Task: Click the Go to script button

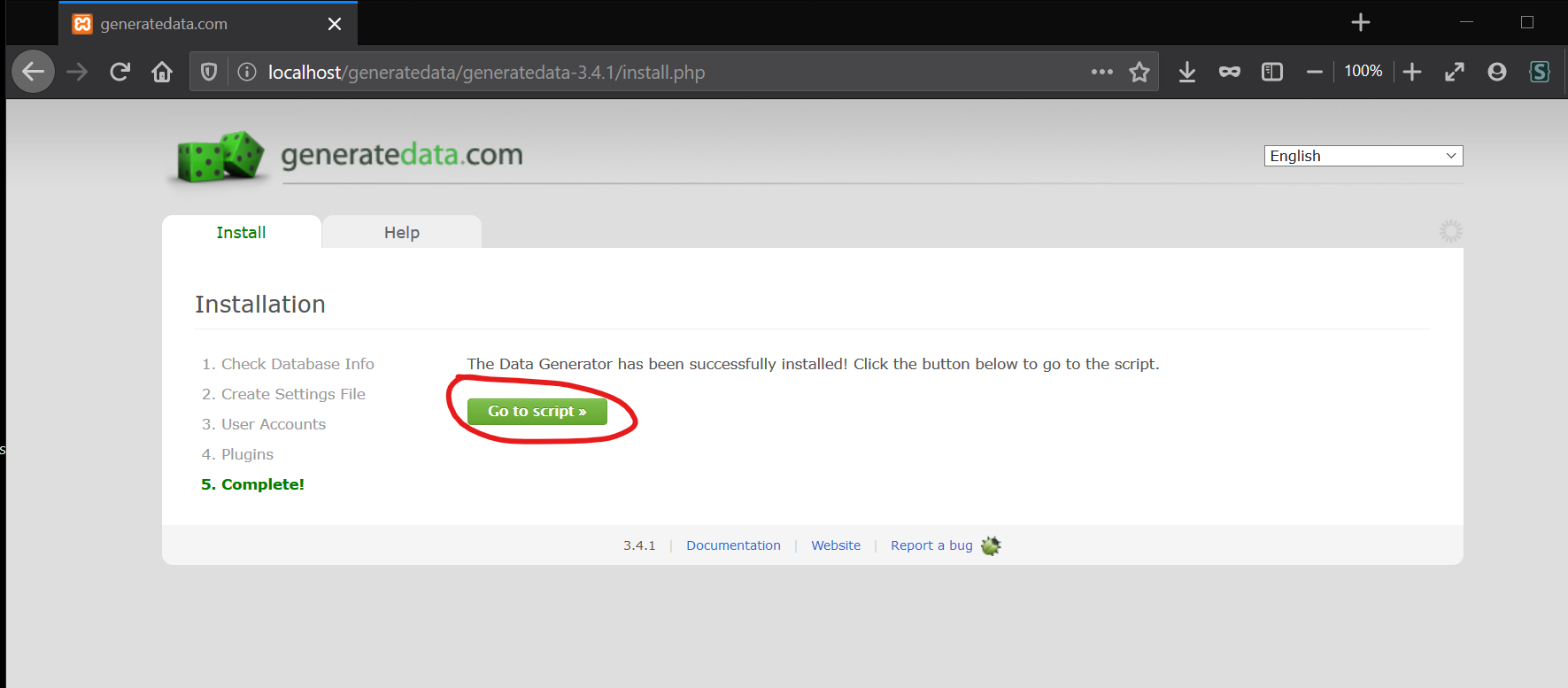Action: click(x=537, y=412)
